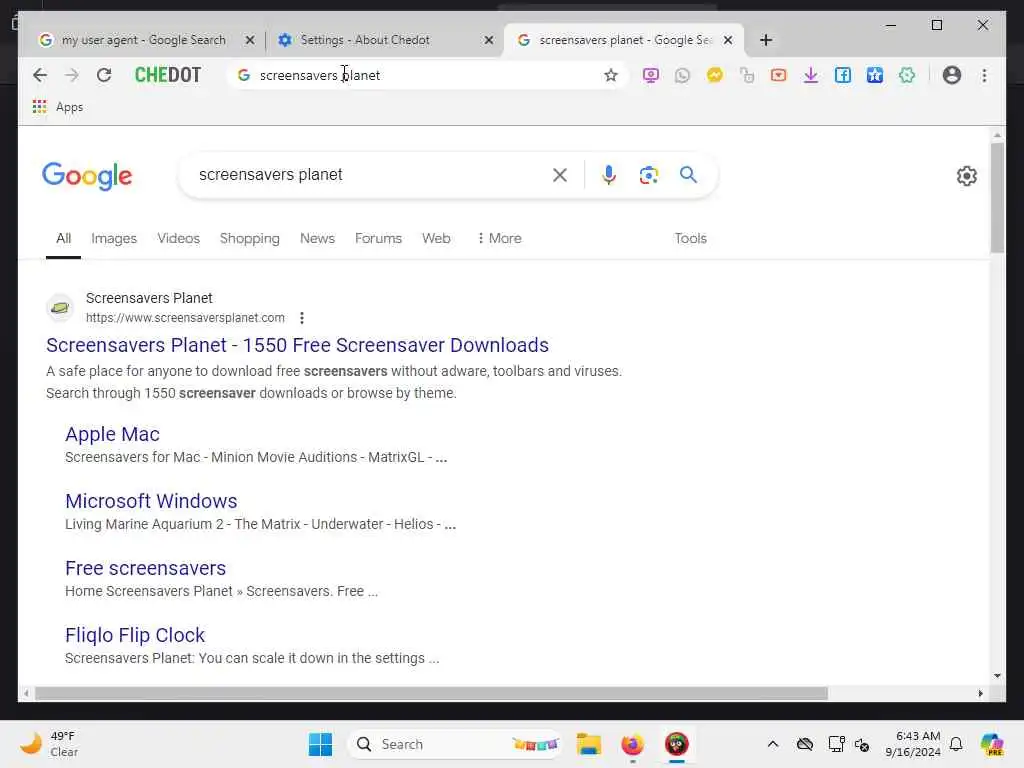Open the blue star bookmarks extension

pos(874,75)
